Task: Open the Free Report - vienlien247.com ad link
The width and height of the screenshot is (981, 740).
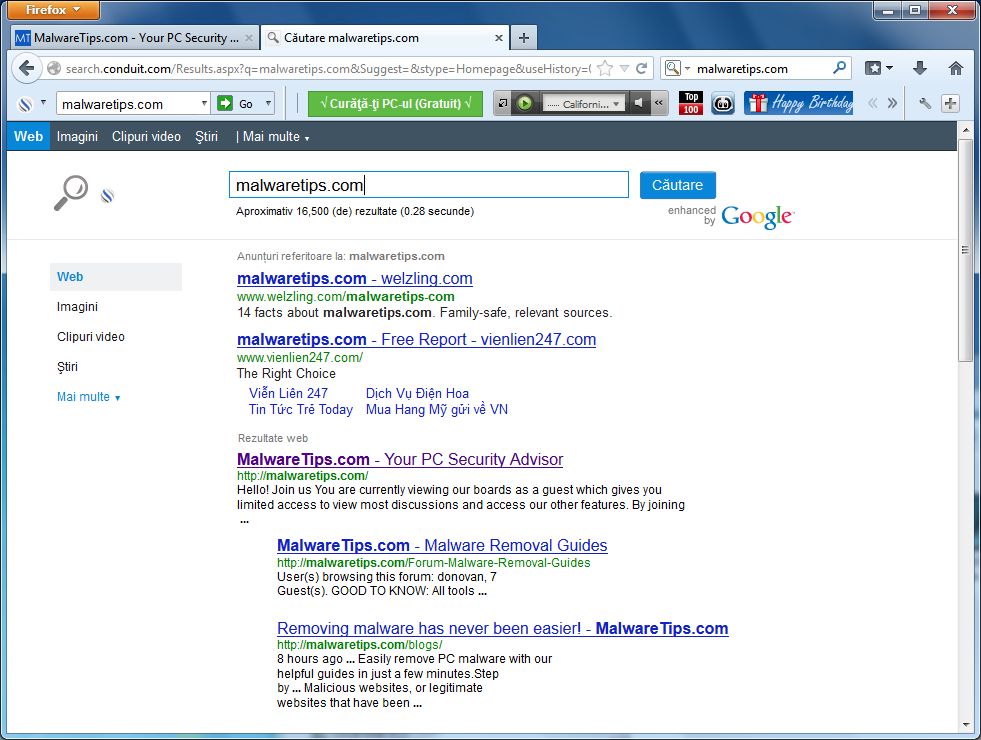Action: (417, 339)
